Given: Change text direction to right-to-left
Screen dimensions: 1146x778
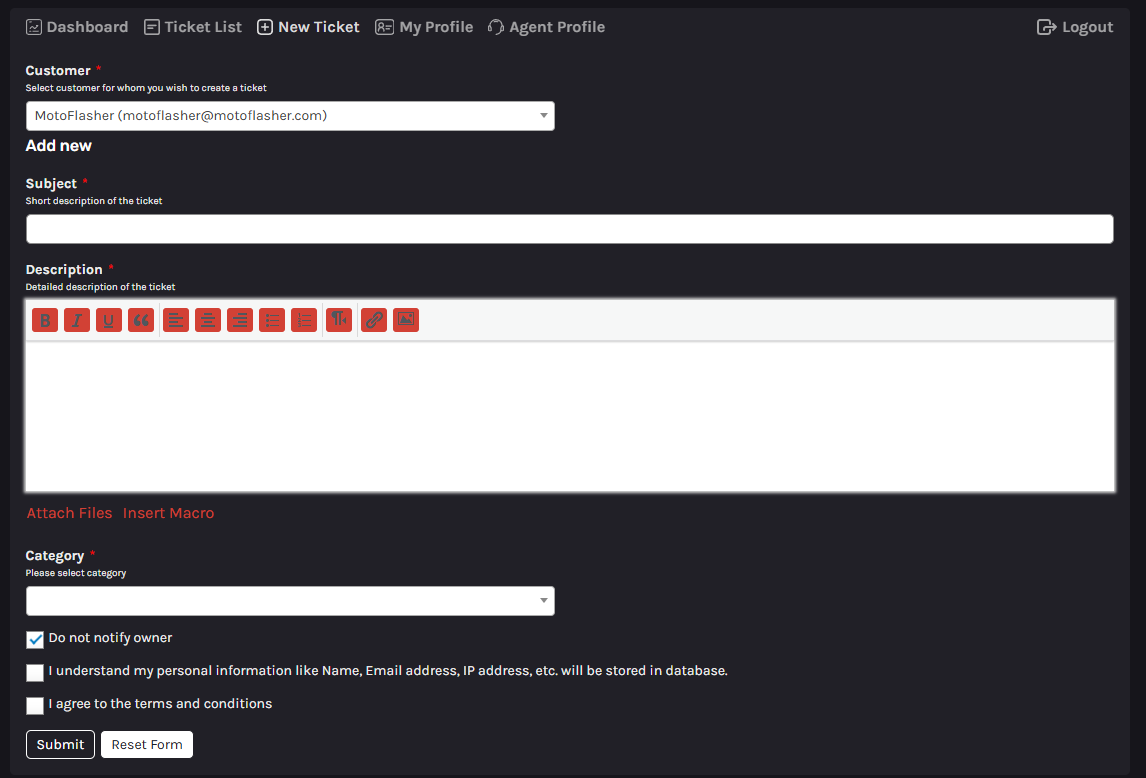Looking at the screenshot, I should (339, 320).
